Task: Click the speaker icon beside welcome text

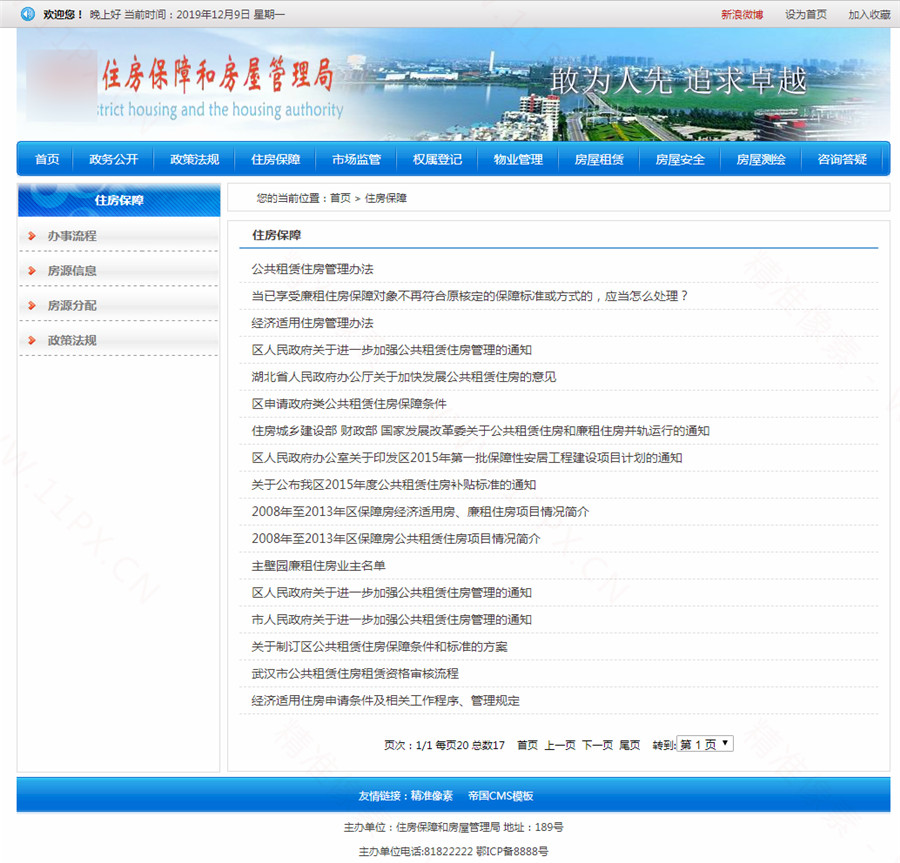Action: pyautogui.click(x=28, y=14)
